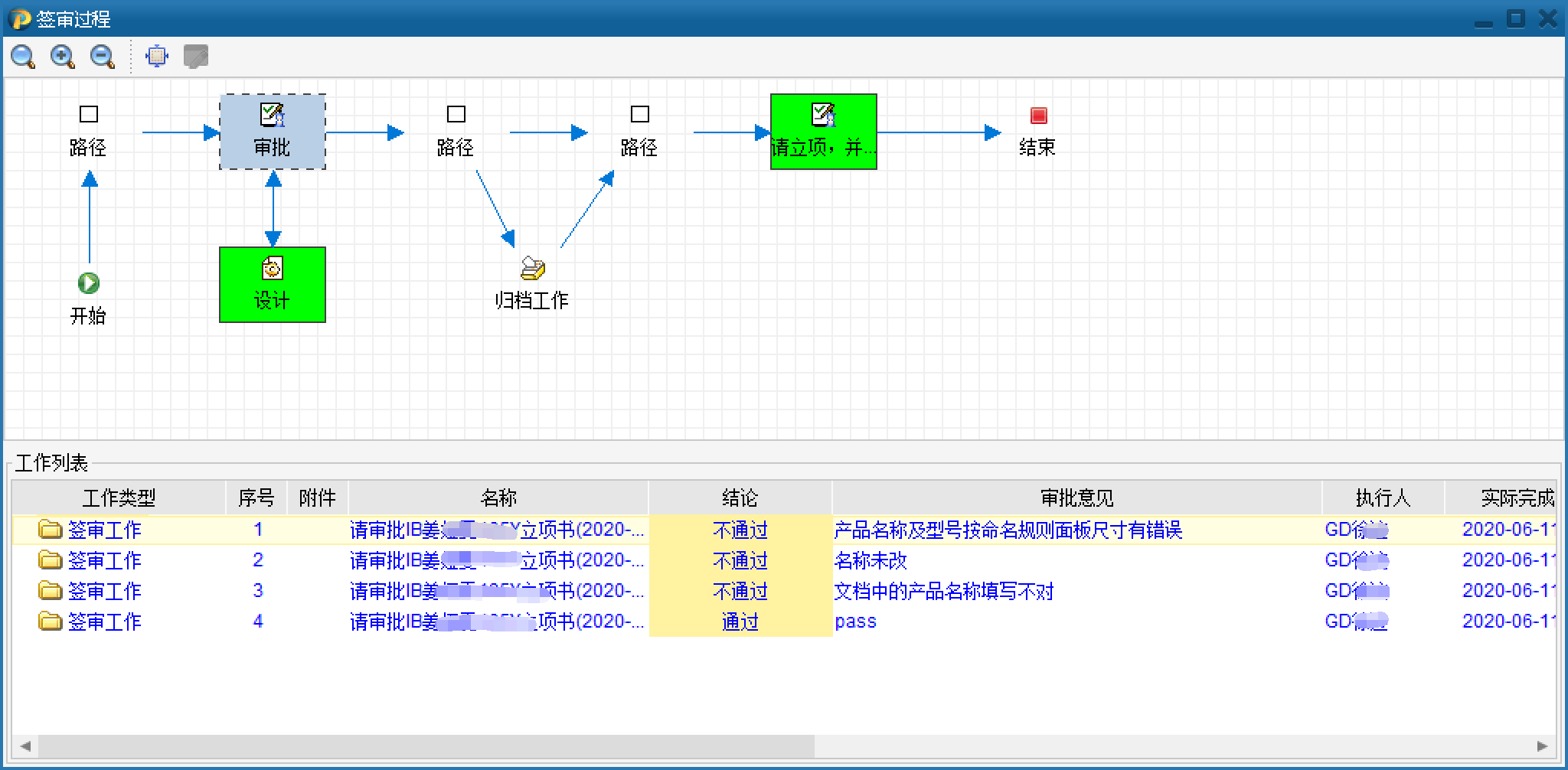This screenshot has height=770, width=1568.
Task: Click the zoom in magnifier icon
Action: point(63,57)
